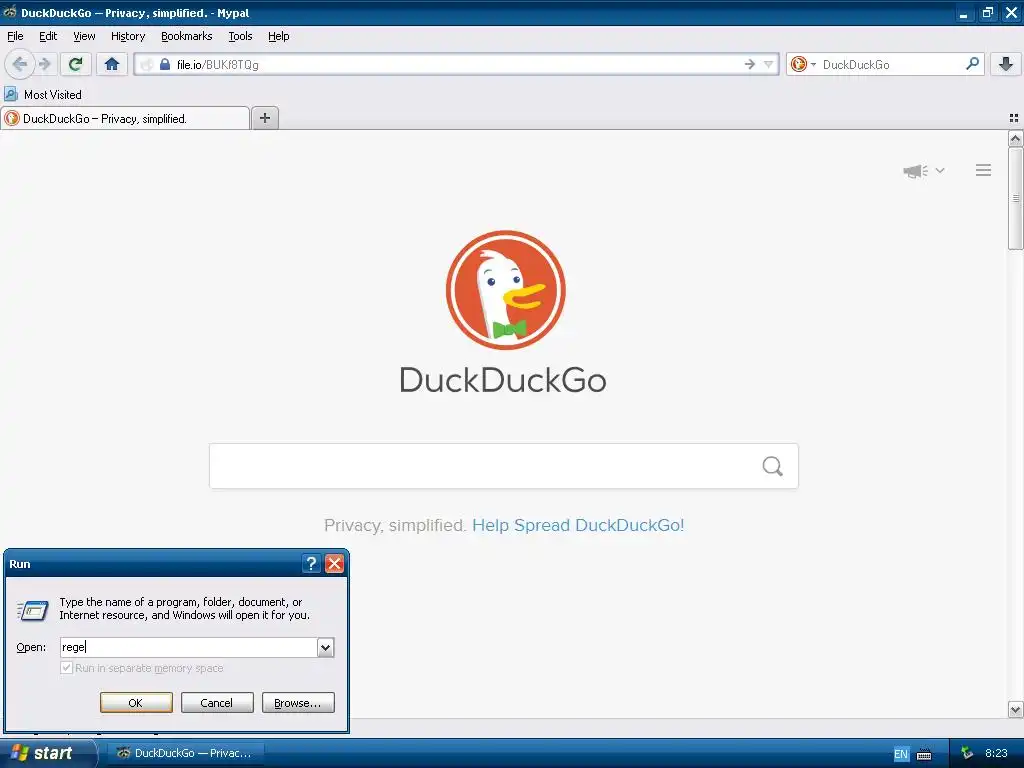Open the Edit menu

click(x=48, y=36)
